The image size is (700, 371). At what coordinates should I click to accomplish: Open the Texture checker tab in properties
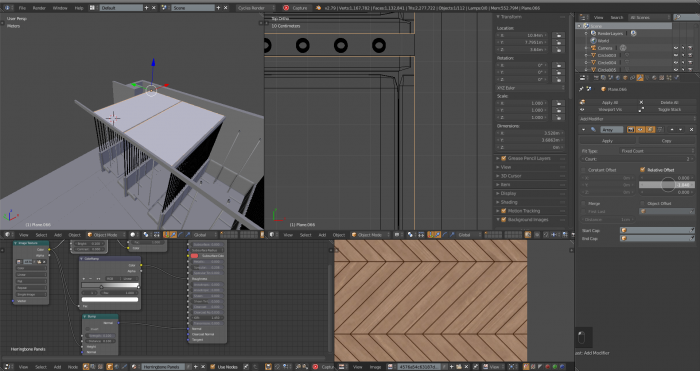662,78
